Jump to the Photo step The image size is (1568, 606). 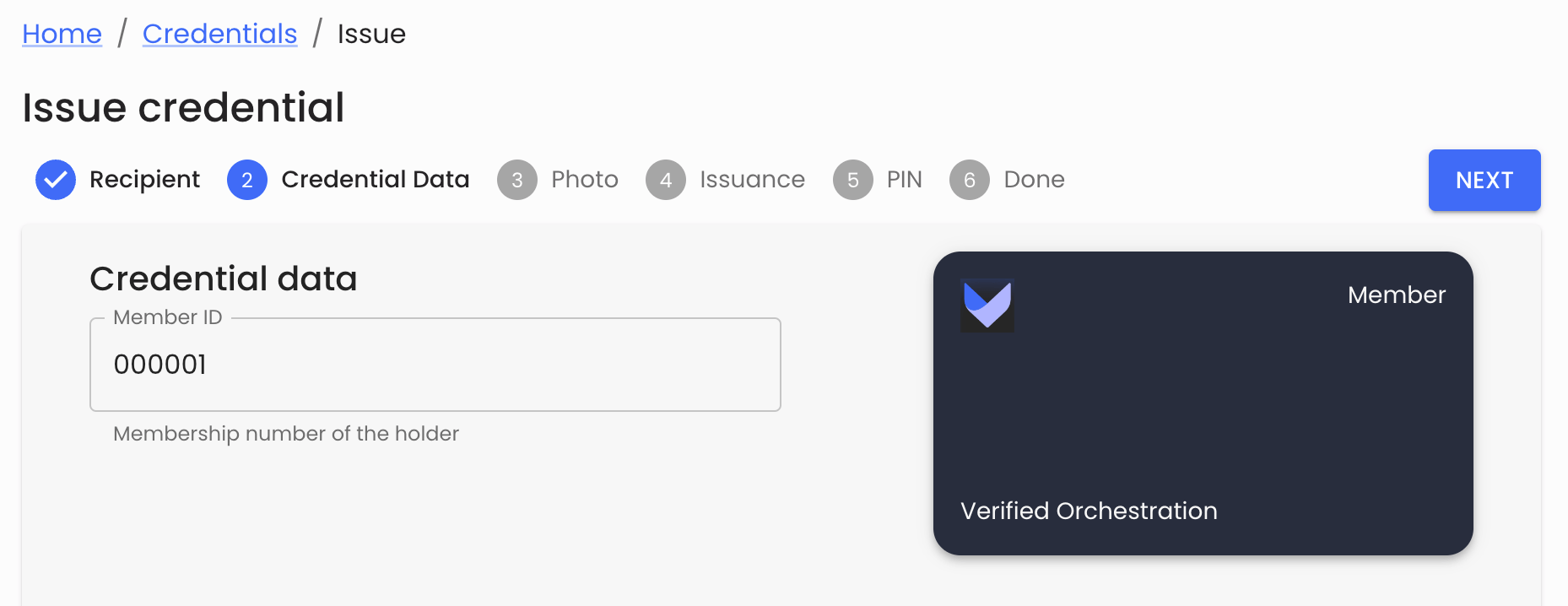point(585,180)
